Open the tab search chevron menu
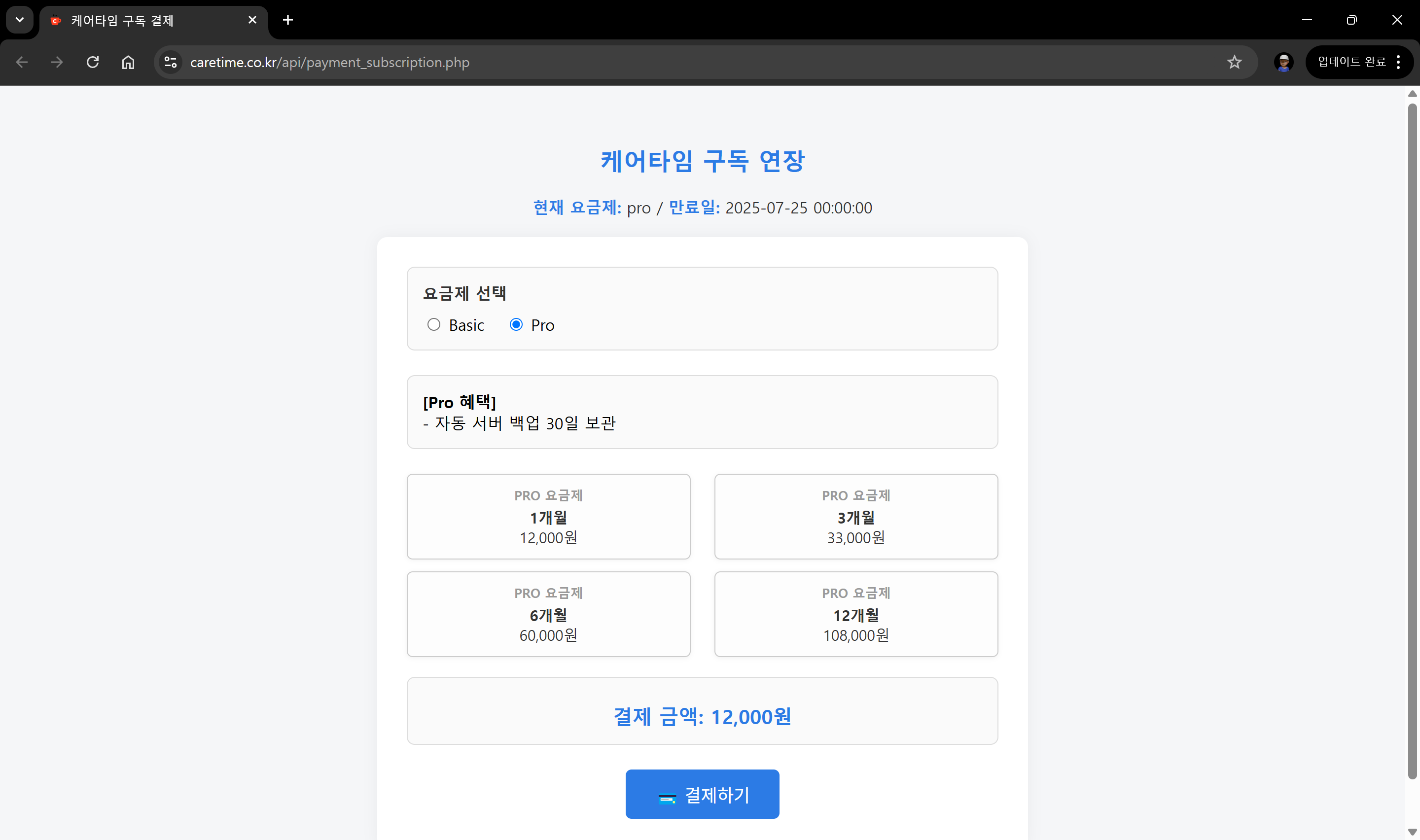This screenshot has width=1420, height=840. (x=19, y=20)
